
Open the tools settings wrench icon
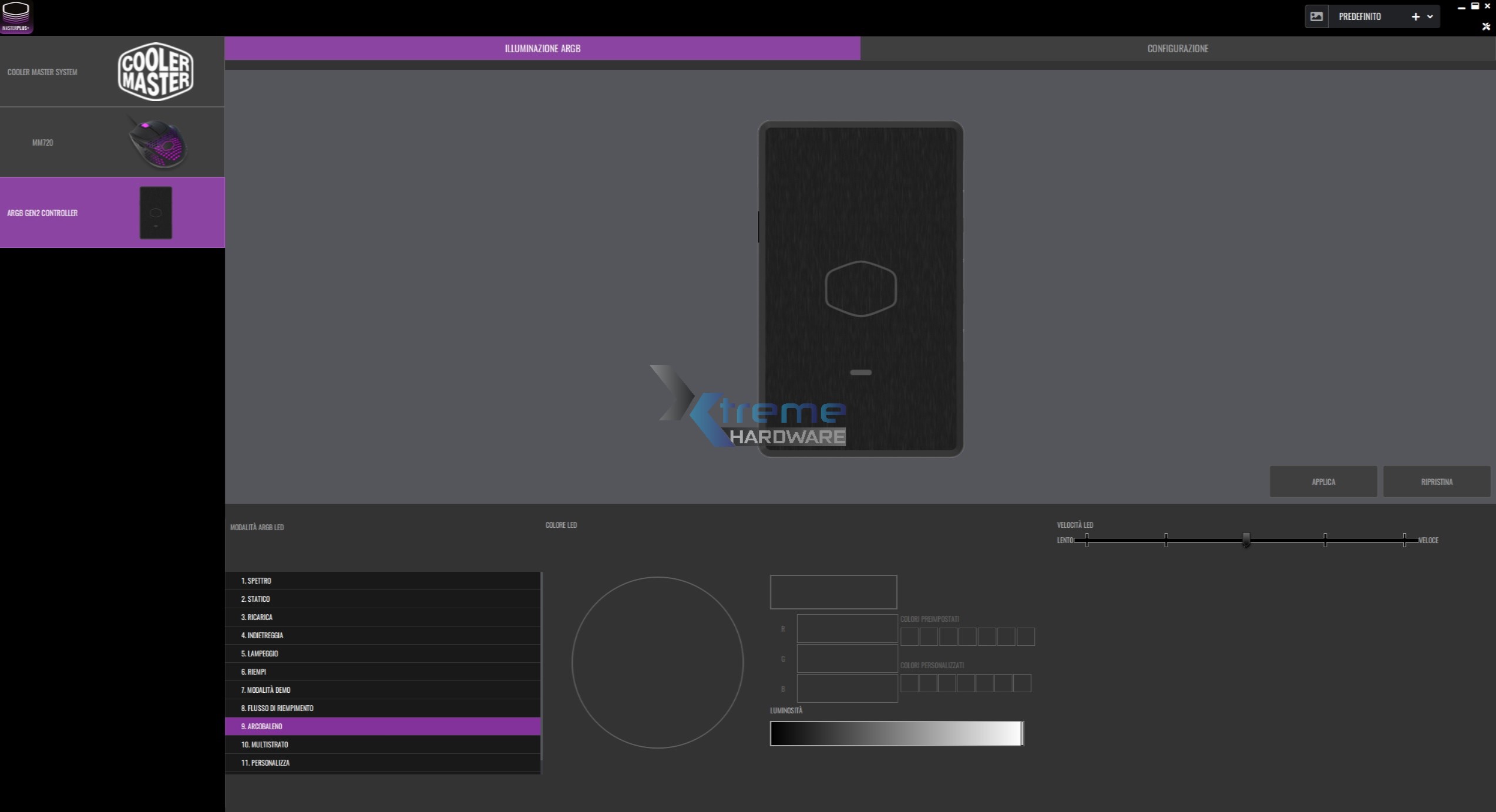(x=1486, y=26)
